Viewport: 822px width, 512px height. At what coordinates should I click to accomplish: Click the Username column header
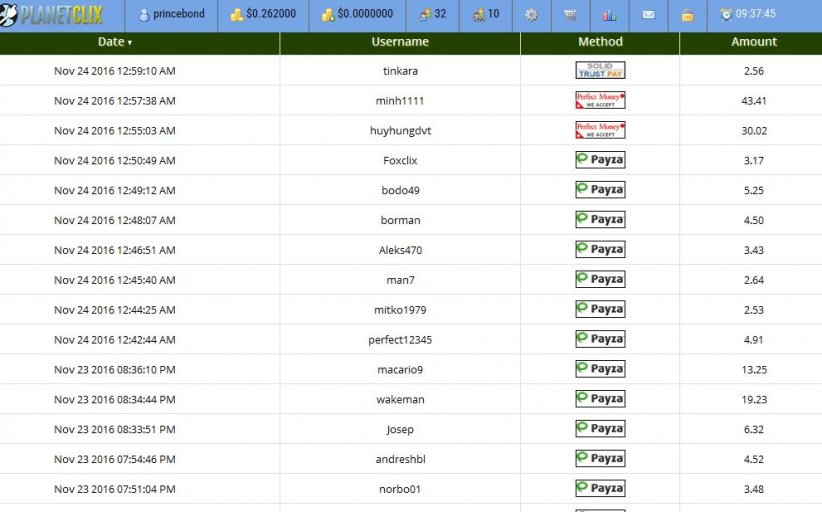click(x=400, y=42)
